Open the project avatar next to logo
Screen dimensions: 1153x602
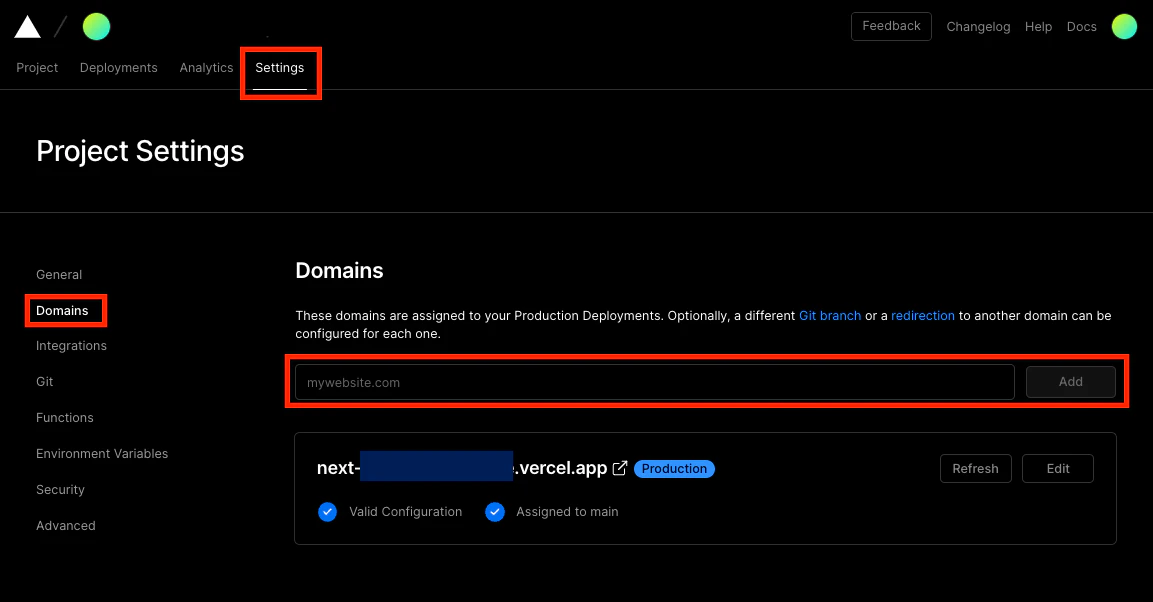coord(96,26)
